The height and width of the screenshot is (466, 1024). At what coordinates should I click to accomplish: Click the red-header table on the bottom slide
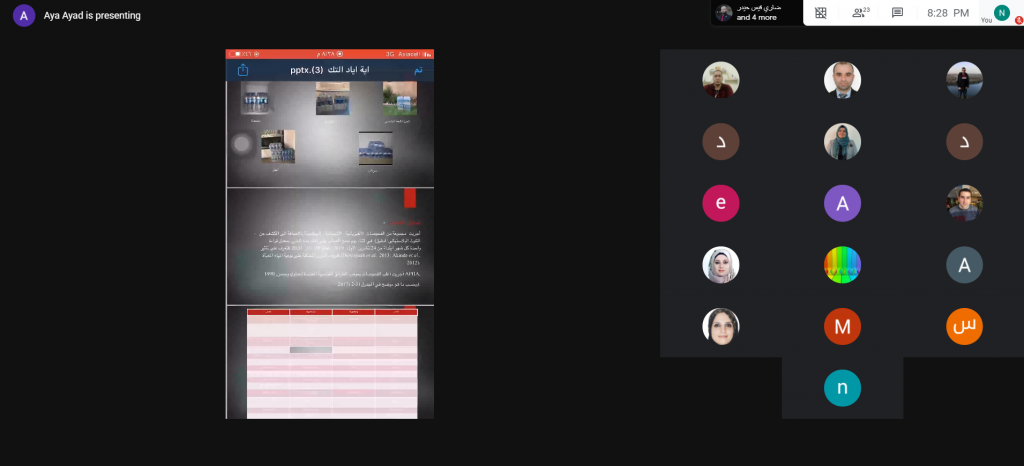pyautogui.click(x=331, y=362)
